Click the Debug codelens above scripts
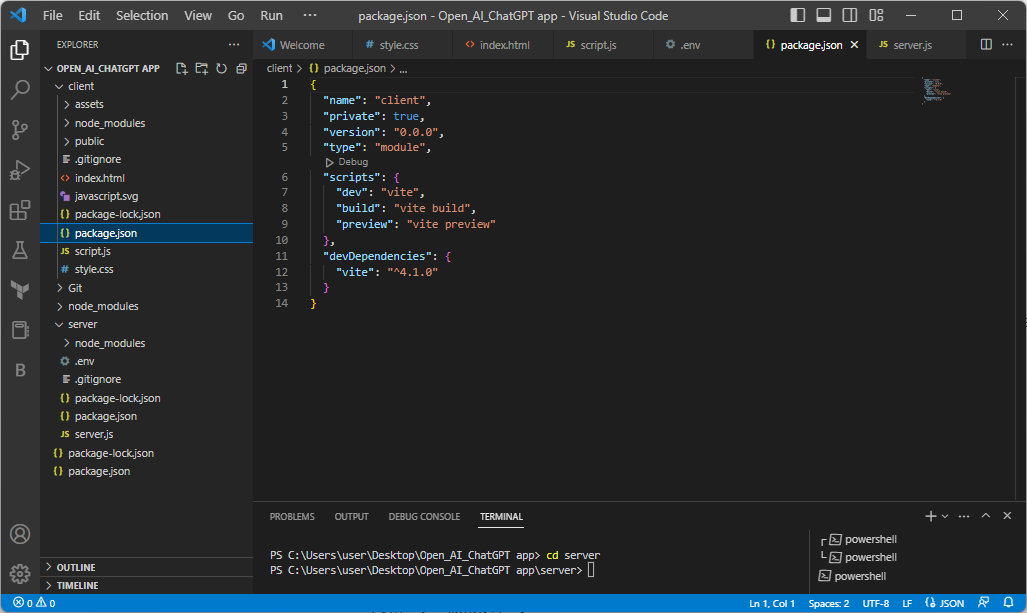This screenshot has height=613, width=1027. 347,162
